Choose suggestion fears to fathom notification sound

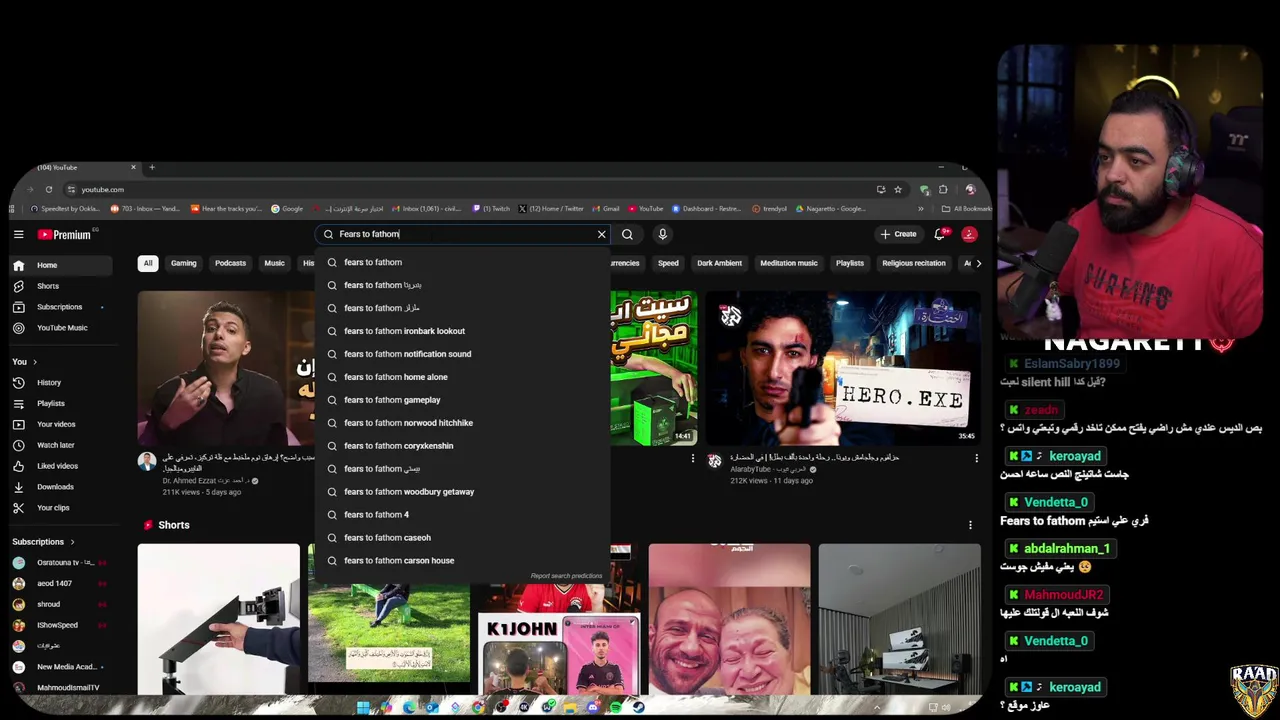[462, 354]
